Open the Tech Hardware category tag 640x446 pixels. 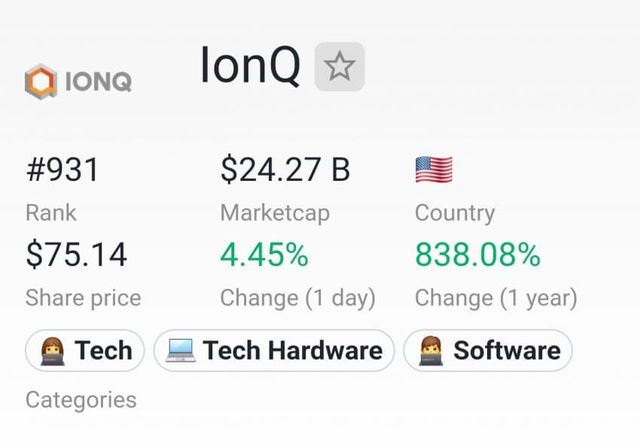click(274, 351)
